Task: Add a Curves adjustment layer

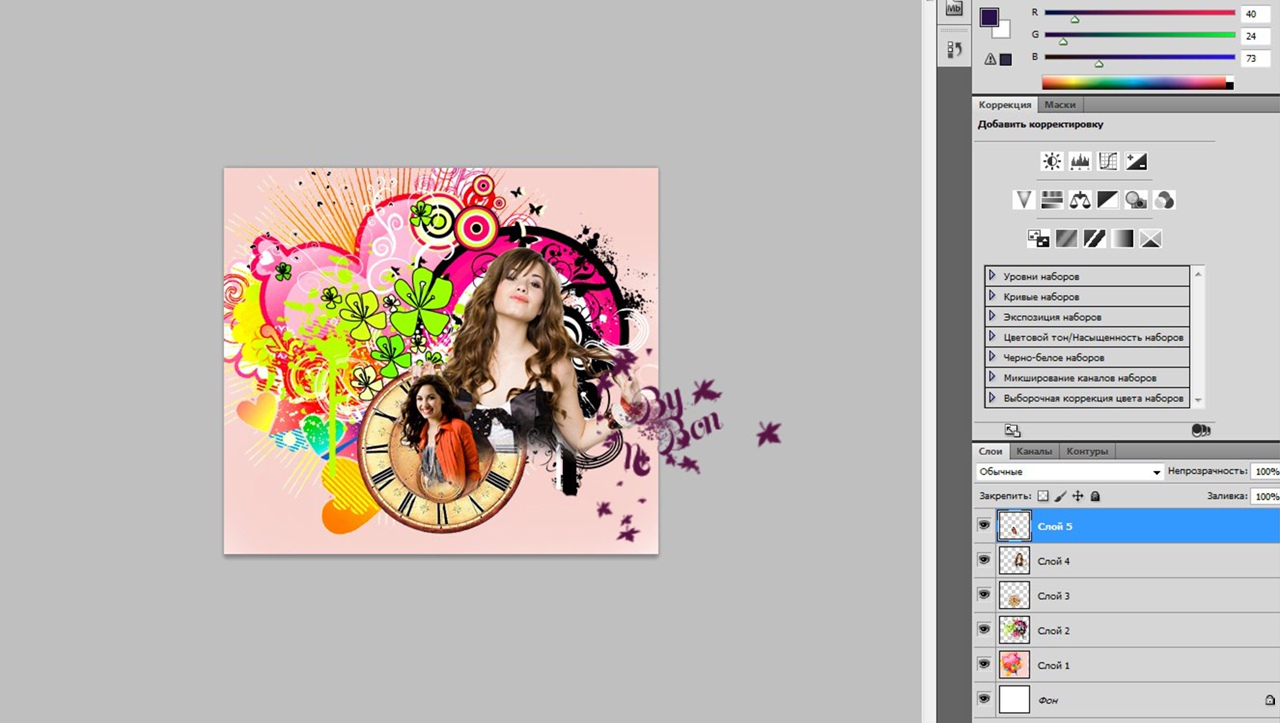Action: 1107,161
